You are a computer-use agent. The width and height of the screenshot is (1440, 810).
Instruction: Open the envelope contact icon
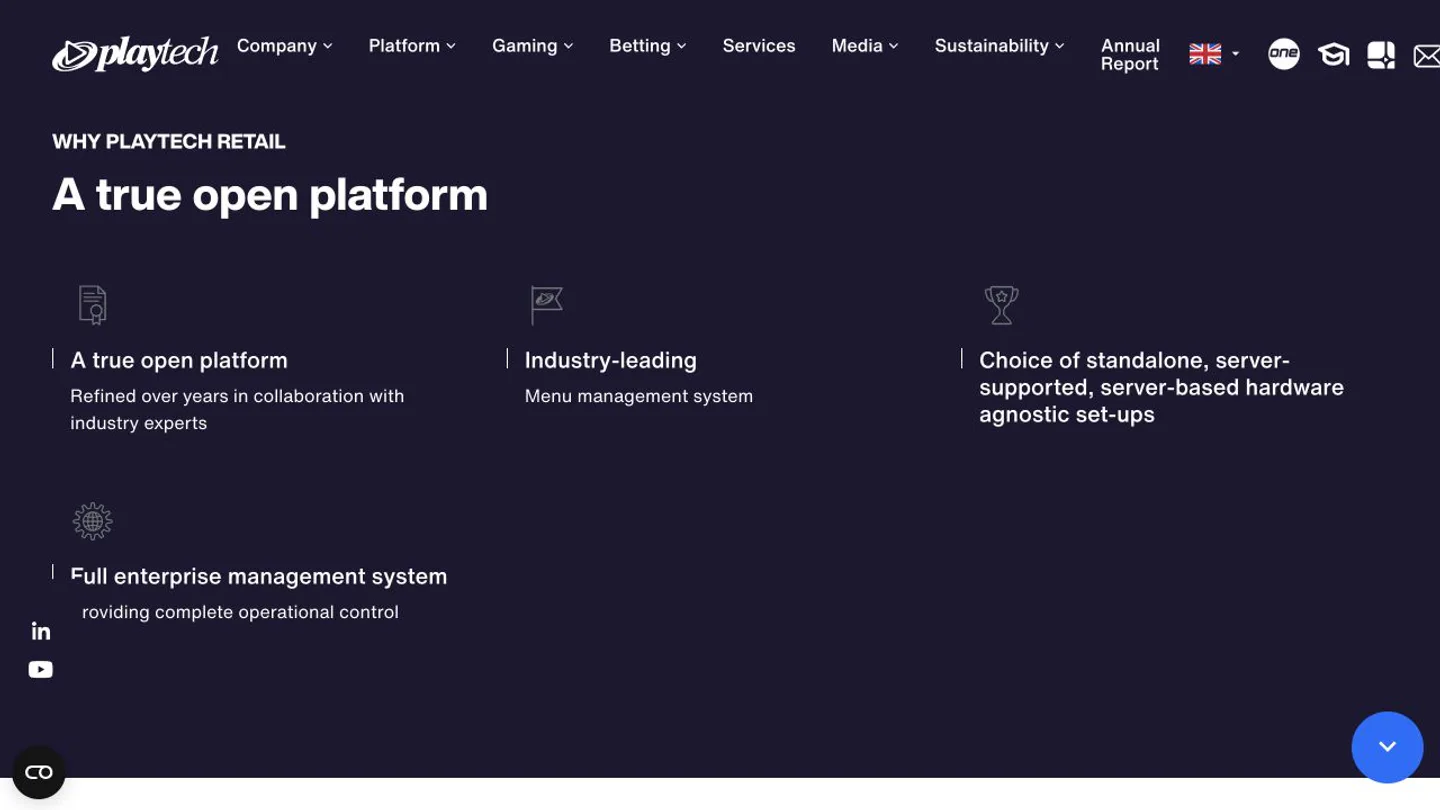click(1427, 56)
